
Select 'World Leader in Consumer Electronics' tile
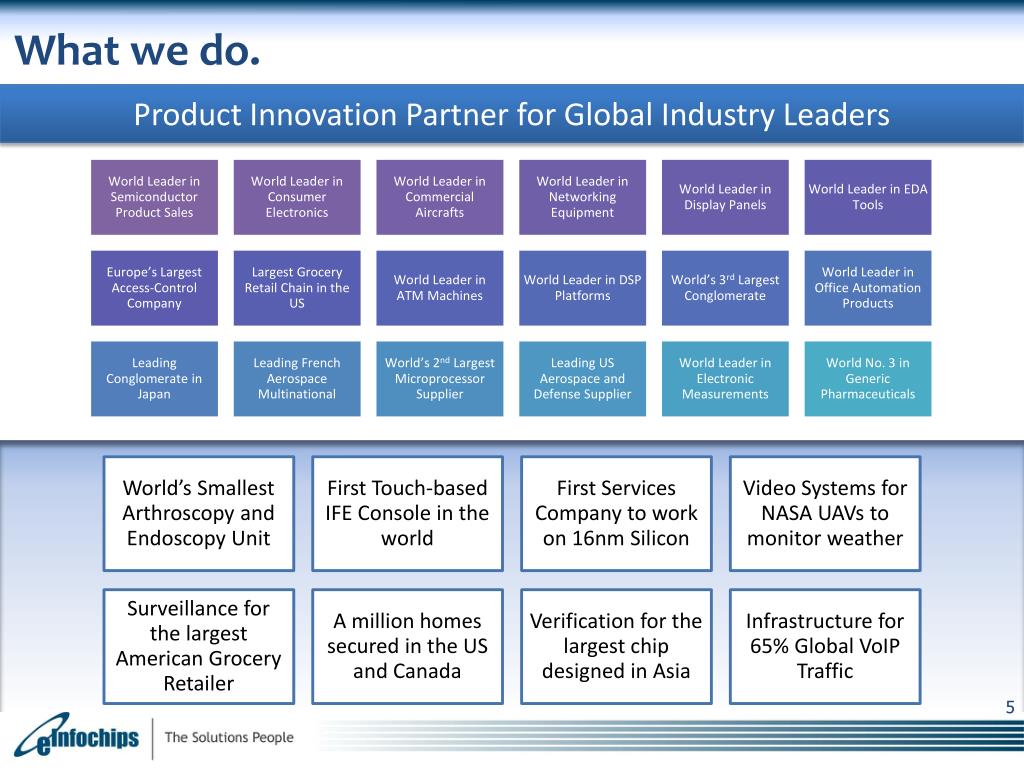pos(297,197)
